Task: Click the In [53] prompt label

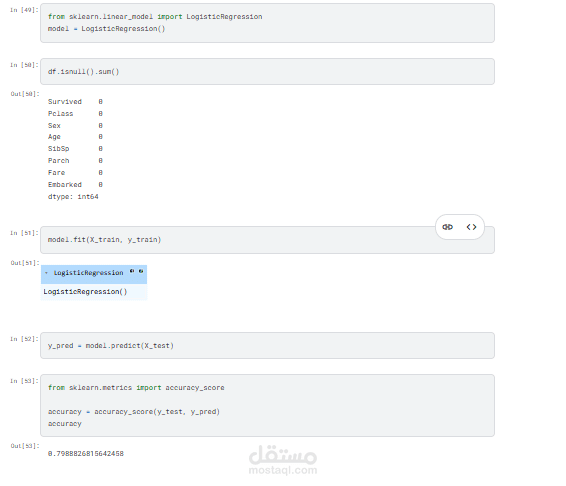Action: point(24,381)
